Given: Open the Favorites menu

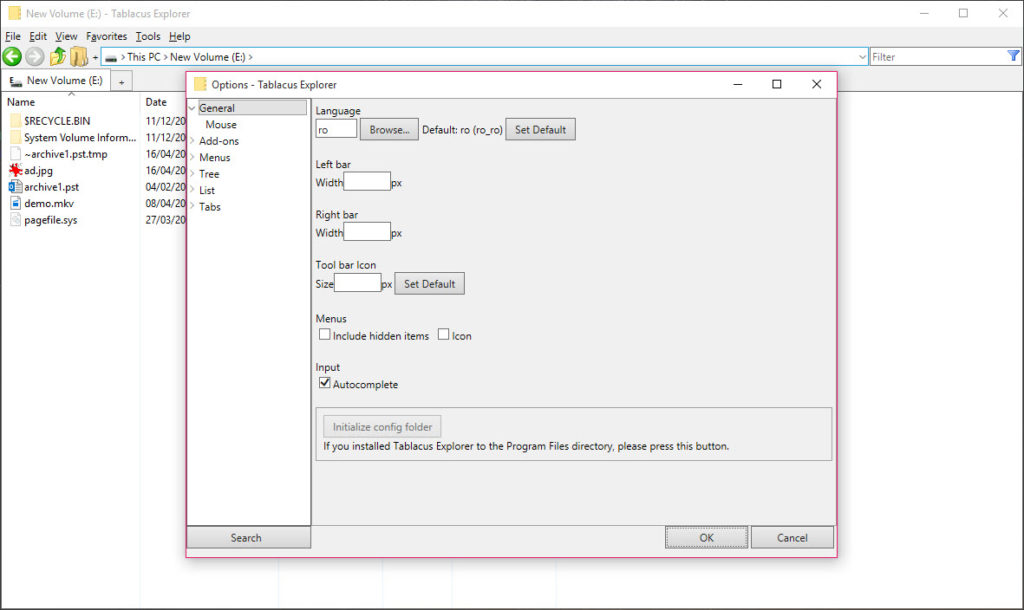Looking at the screenshot, I should (x=106, y=37).
